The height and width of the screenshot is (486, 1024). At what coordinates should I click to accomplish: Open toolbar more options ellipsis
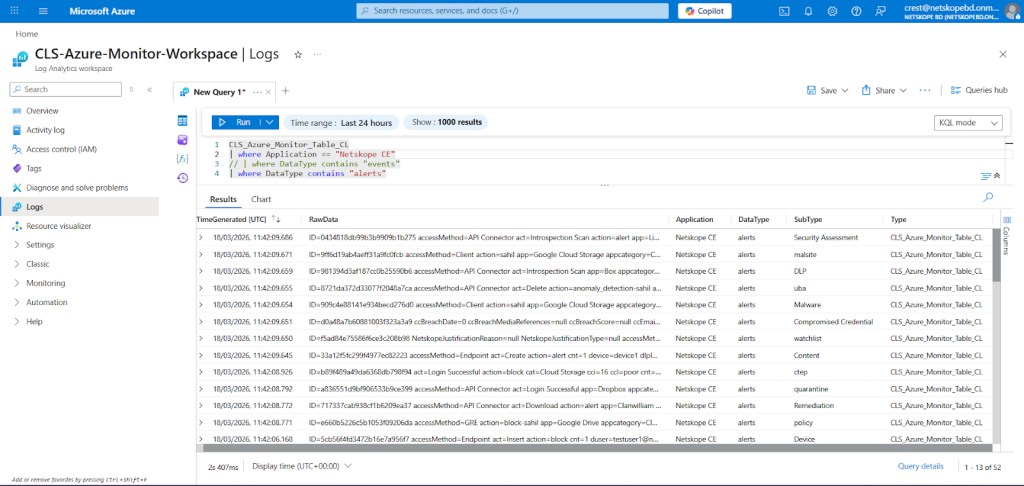[x=925, y=90]
